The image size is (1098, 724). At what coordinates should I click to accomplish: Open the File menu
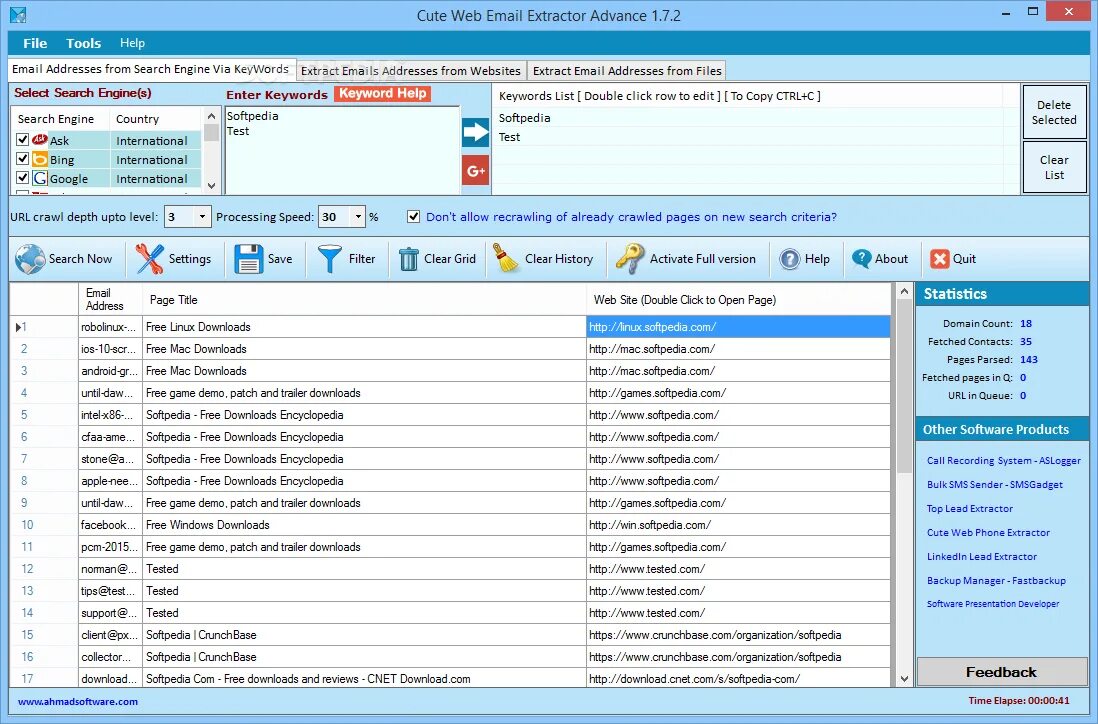pyautogui.click(x=35, y=43)
